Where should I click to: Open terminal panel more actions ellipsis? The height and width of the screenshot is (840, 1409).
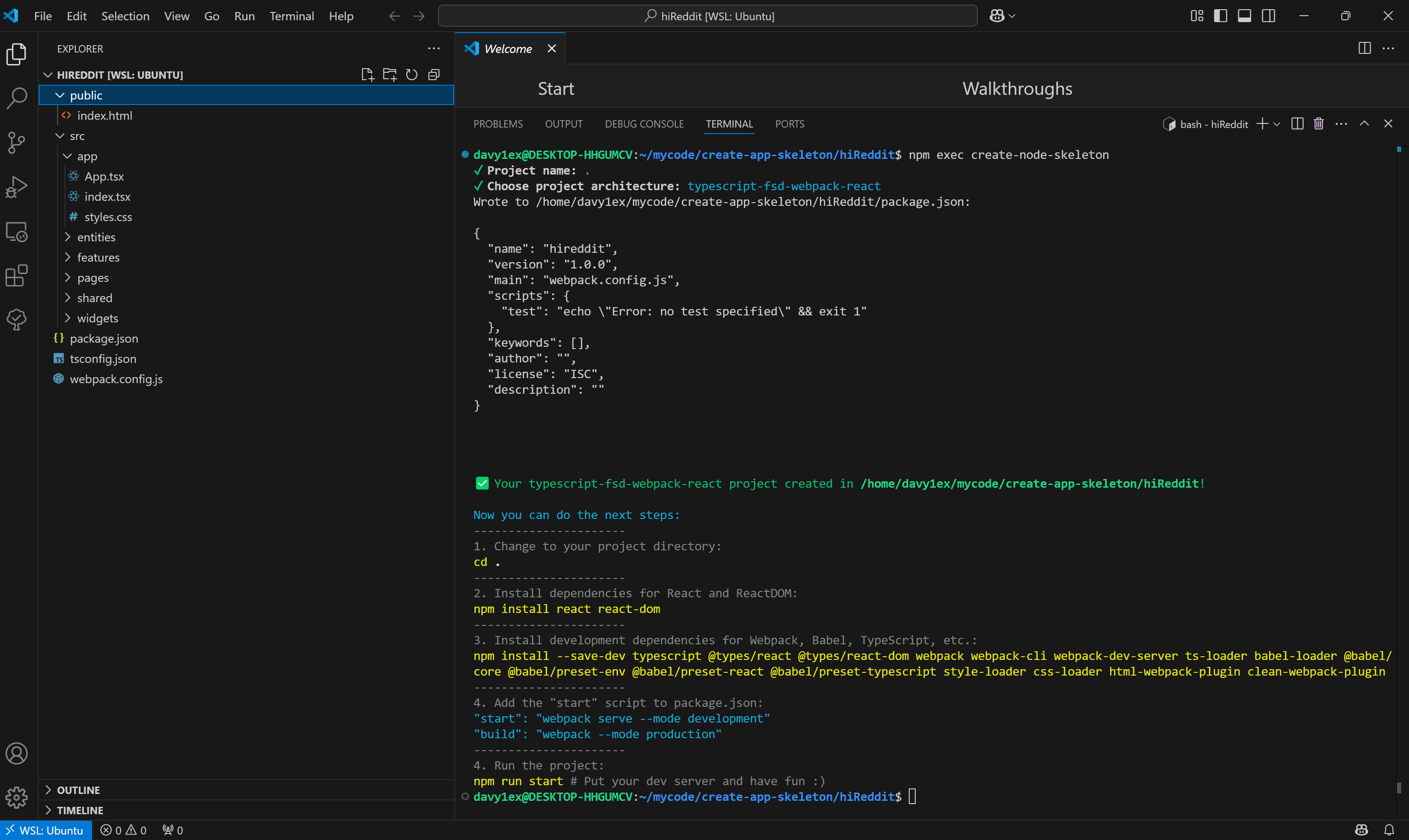pos(1341,124)
